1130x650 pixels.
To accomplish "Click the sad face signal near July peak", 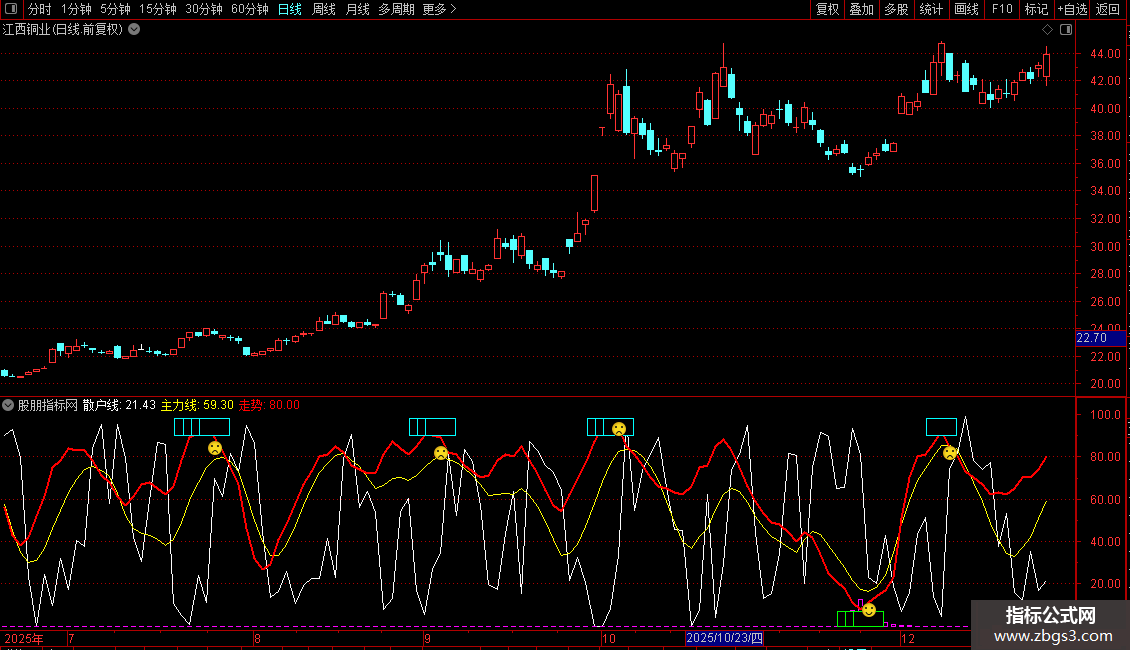I will tap(215, 448).
